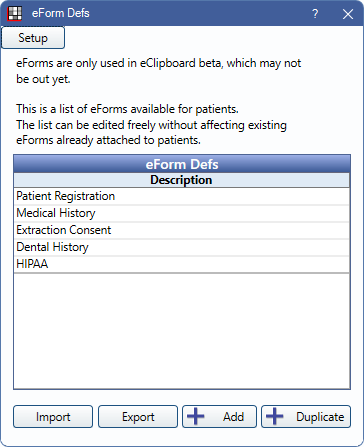Select the Medical History eForm
The height and width of the screenshot is (447, 364).
tap(182, 213)
